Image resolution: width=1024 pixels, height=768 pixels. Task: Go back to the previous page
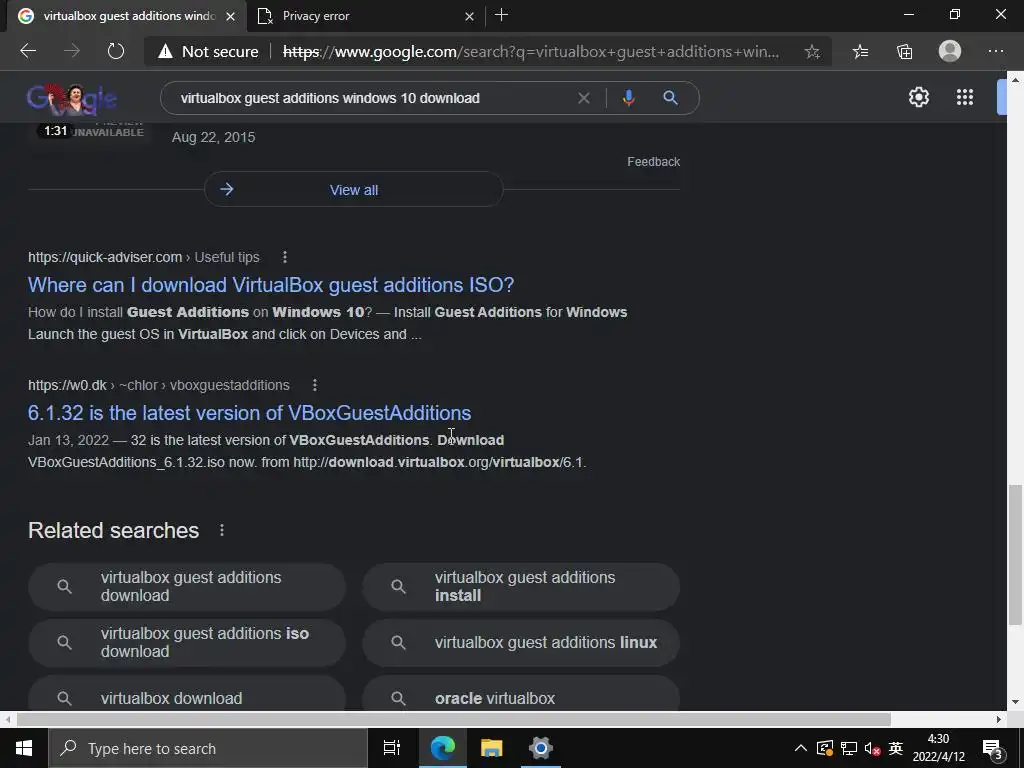pyautogui.click(x=28, y=51)
